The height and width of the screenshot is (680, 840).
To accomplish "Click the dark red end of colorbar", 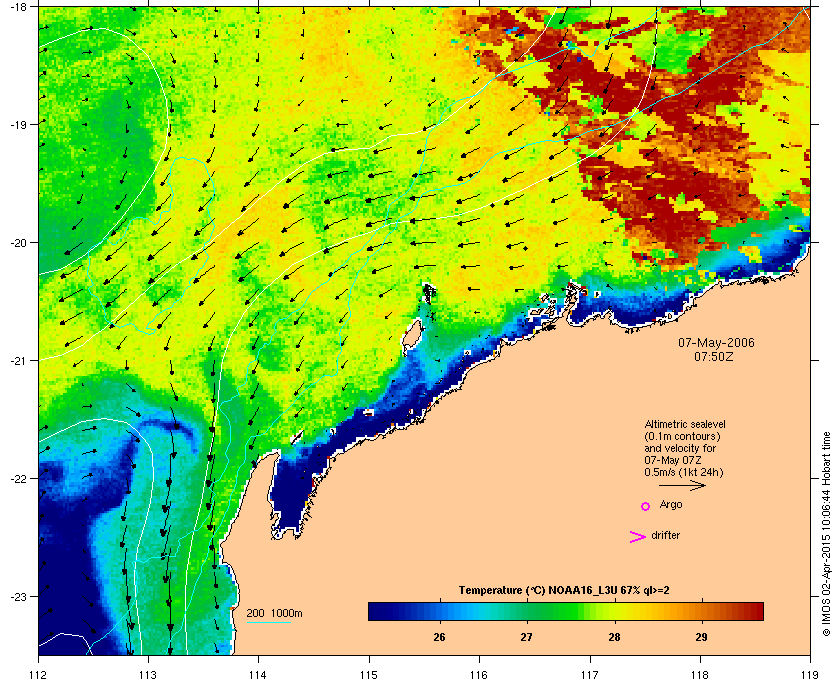I will pyautogui.click(x=754, y=611).
